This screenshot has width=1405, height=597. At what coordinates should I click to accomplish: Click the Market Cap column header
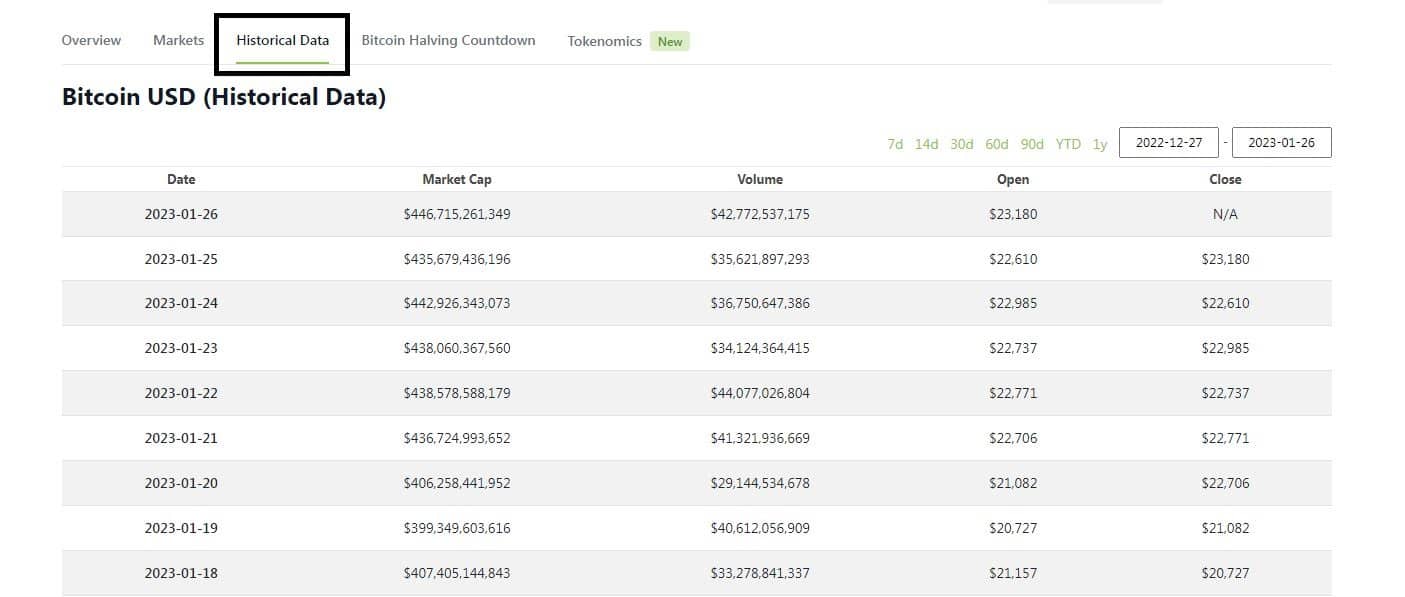pyautogui.click(x=457, y=179)
